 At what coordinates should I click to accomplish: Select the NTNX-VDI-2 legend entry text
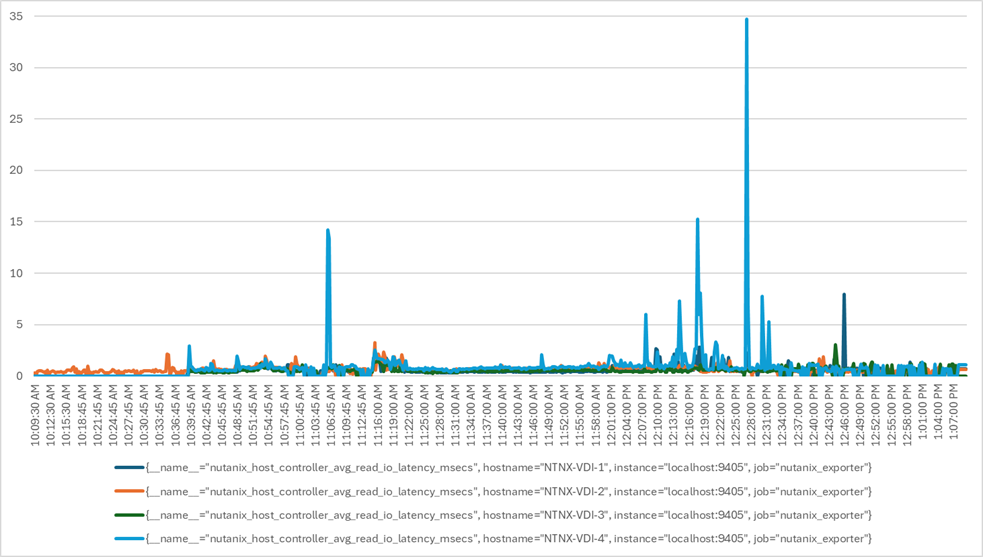pos(508,491)
